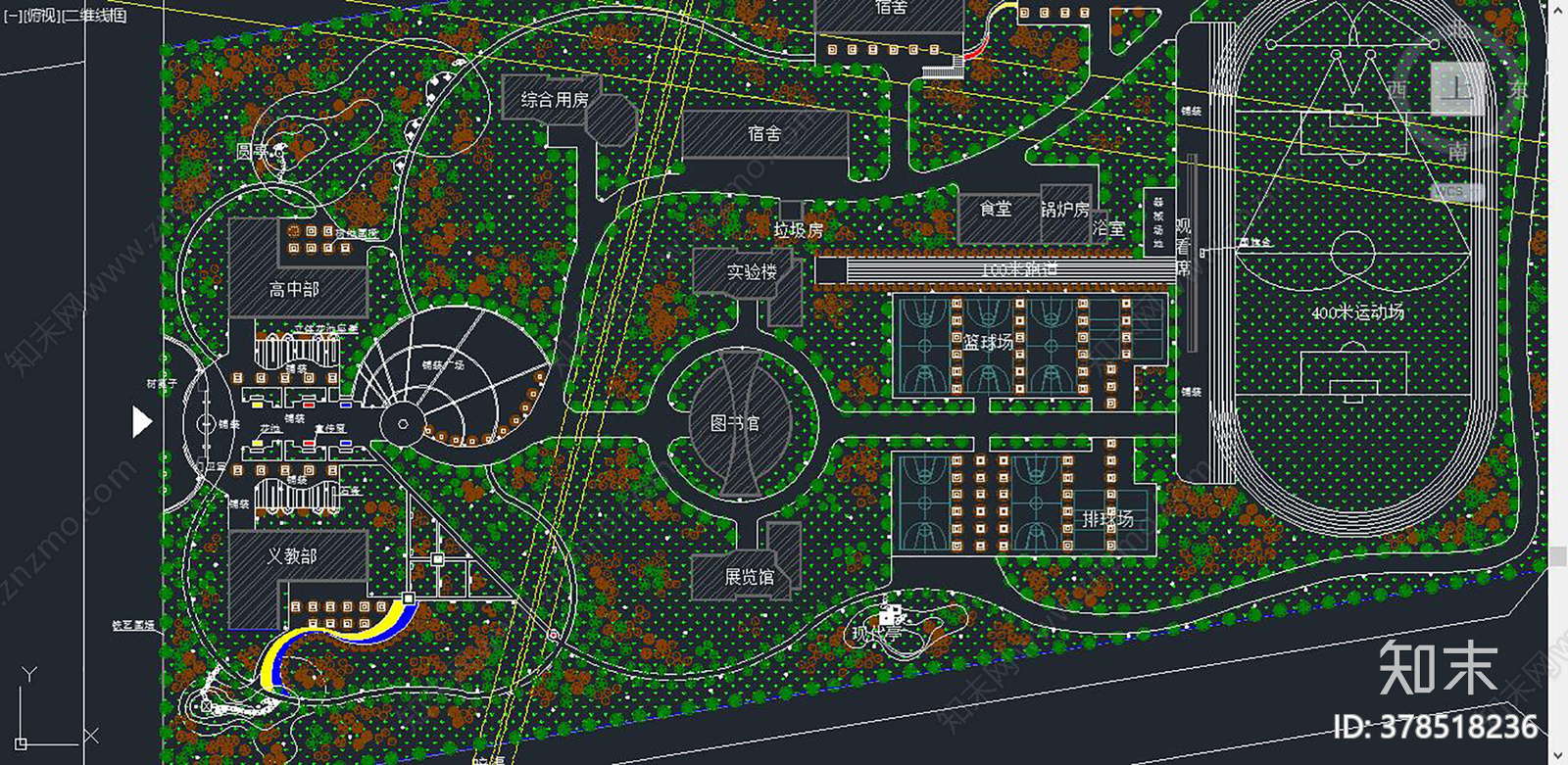
Task: Click the [-] viewport control
Action: click(x=11, y=16)
